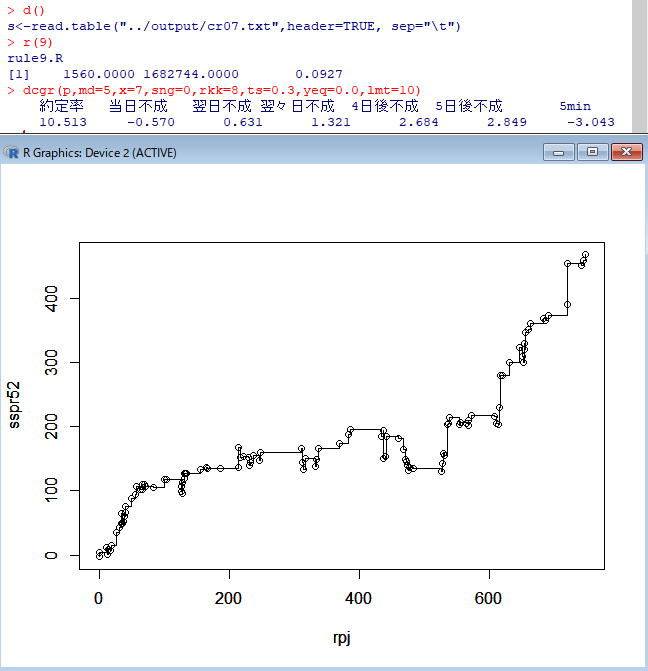Click the value 10.513
Viewport: 648px width, 671px height.
tap(63, 122)
